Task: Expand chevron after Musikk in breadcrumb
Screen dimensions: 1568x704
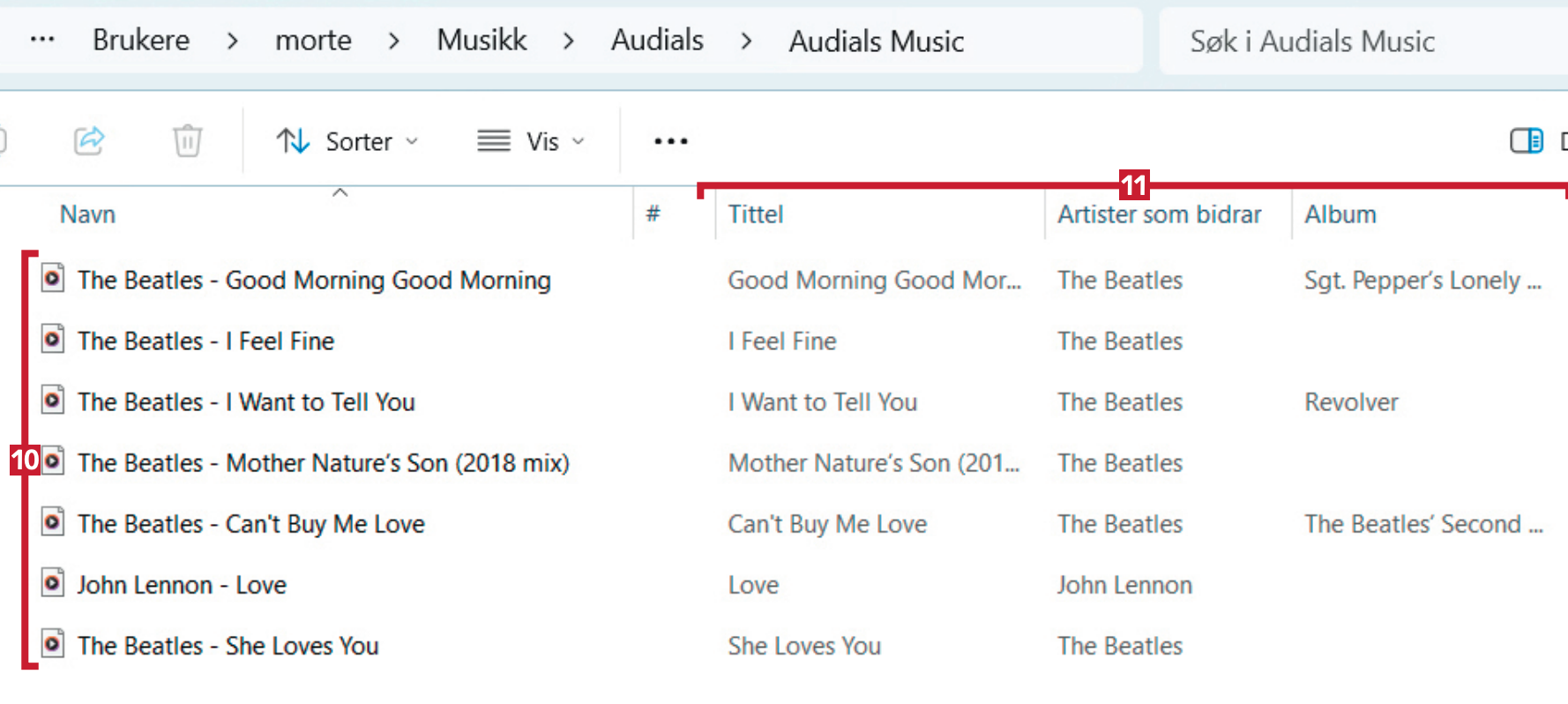Action: [569, 41]
